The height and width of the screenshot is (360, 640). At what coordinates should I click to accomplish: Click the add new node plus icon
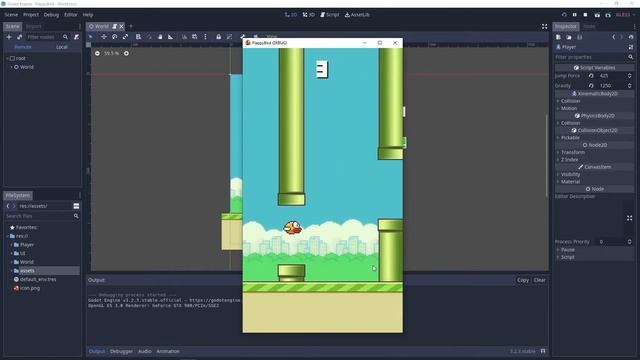(9, 37)
